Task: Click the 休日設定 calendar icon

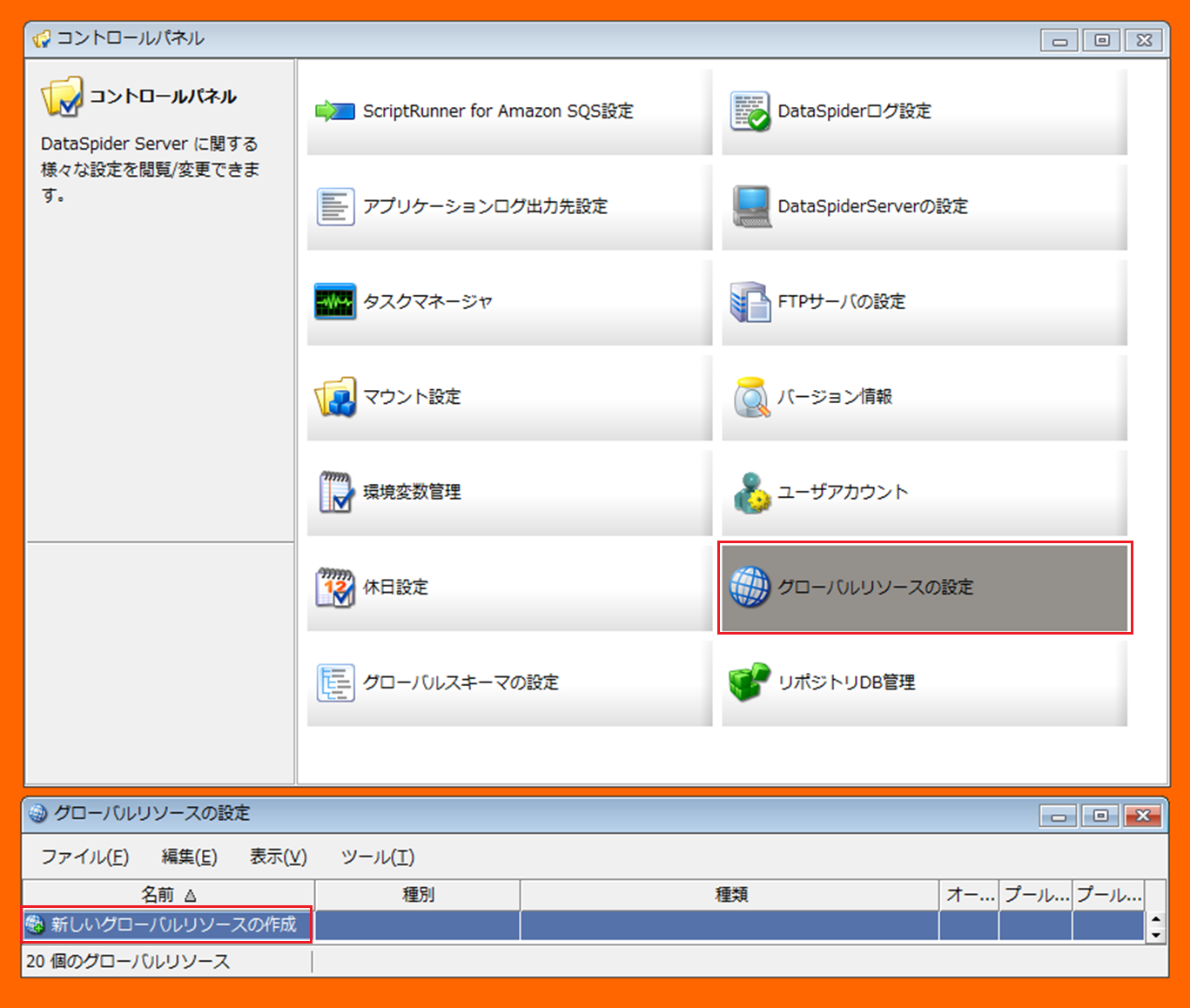Action: (335, 587)
